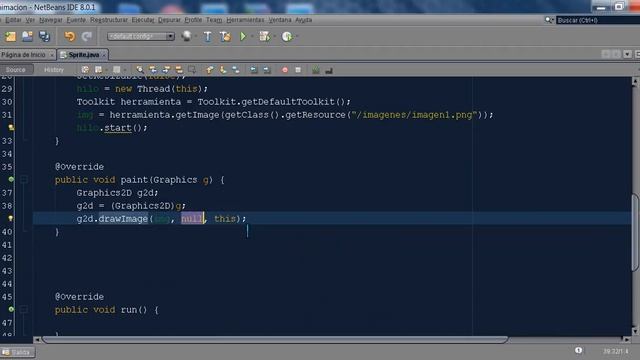The height and width of the screenshot is (360, 640).
Task: Start macro recording red button
Action: (285, 70)
